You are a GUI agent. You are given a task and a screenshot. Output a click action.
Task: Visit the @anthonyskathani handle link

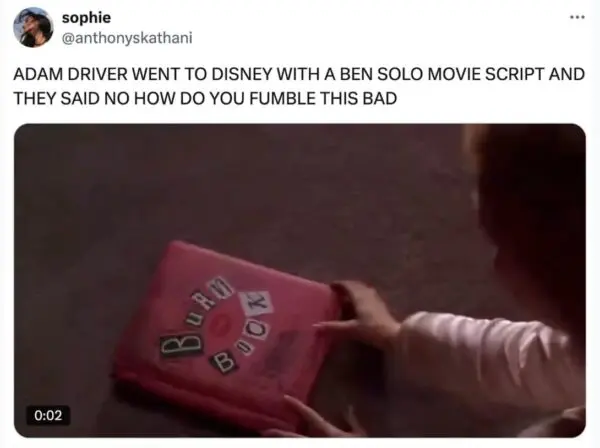coord(127,38)
